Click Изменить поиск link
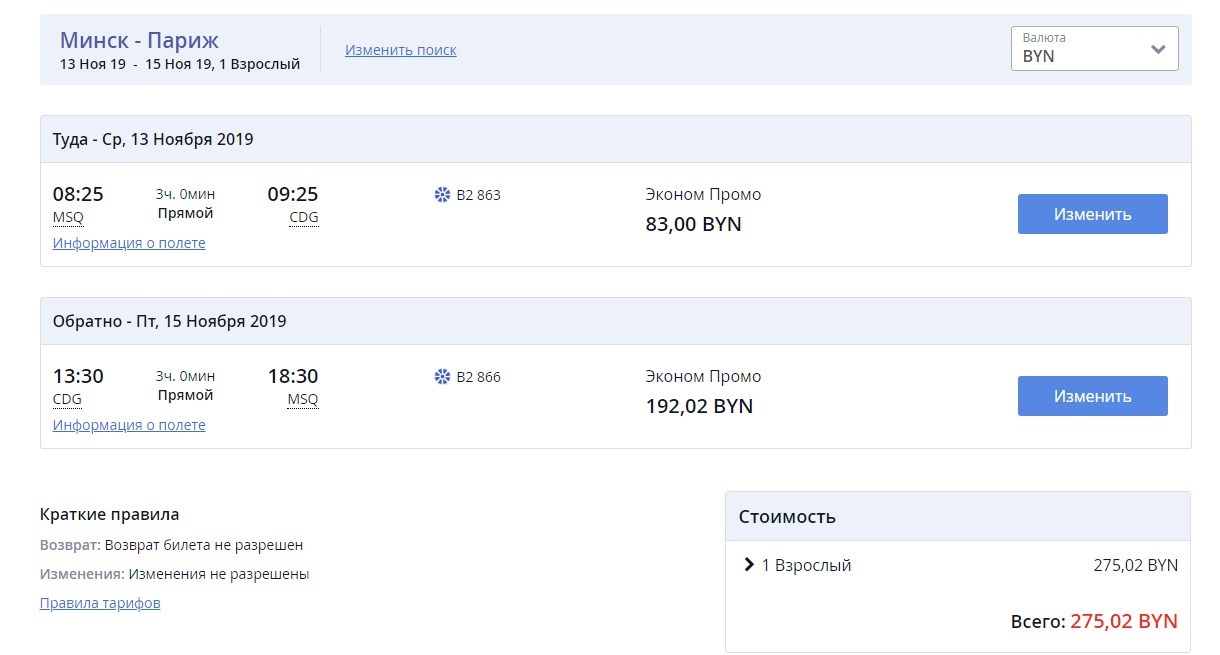This screenshot has height=655, width=1220. [401, 50]
